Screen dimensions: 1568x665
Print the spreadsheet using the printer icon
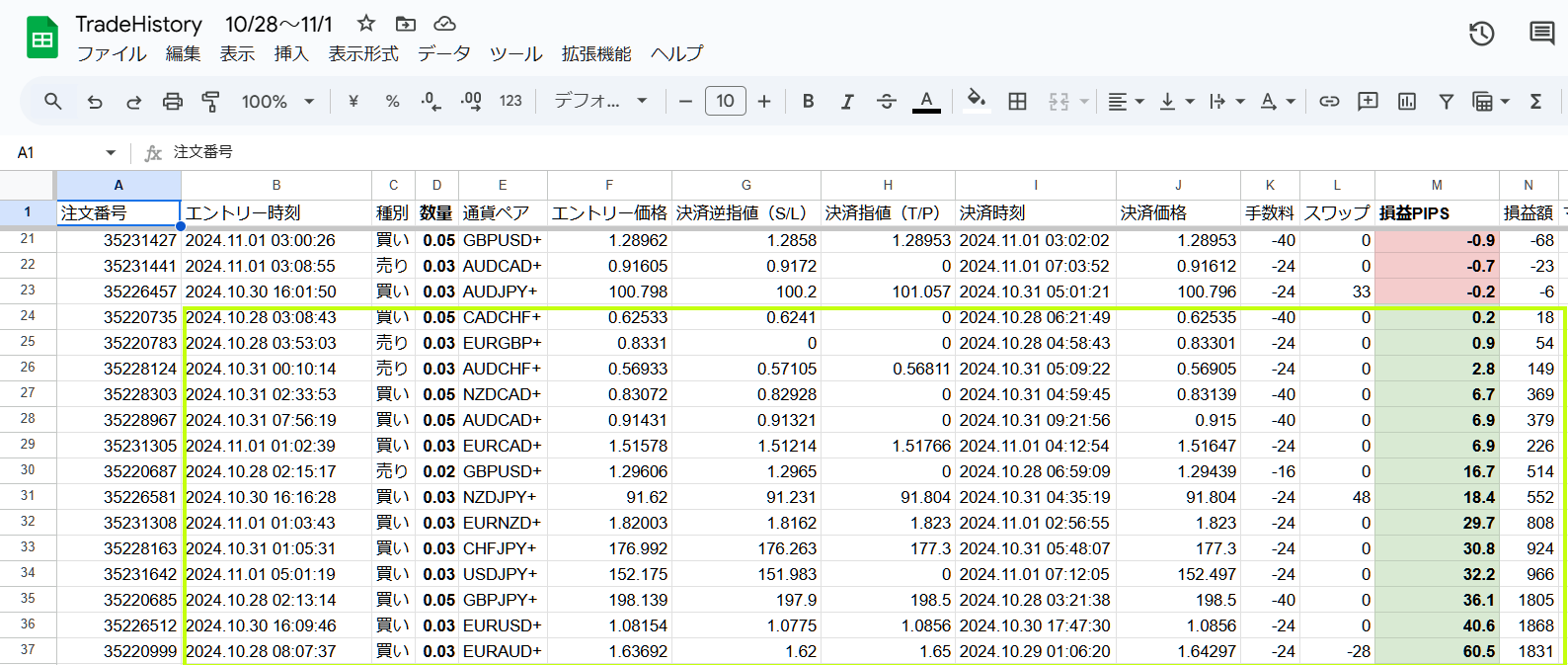173,101
